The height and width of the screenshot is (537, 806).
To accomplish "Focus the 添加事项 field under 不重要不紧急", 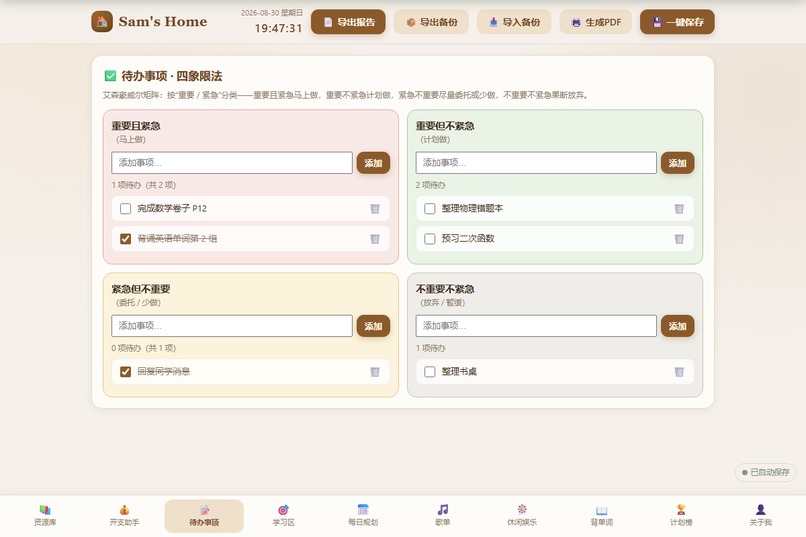I will 536,326.
